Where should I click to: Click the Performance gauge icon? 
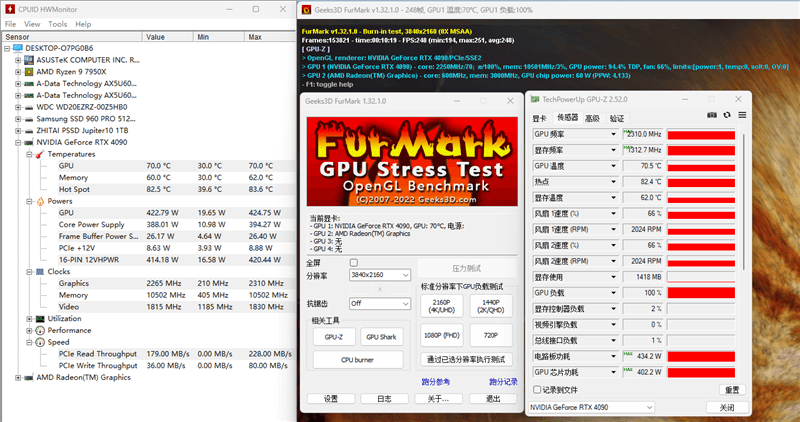[40, 330]
